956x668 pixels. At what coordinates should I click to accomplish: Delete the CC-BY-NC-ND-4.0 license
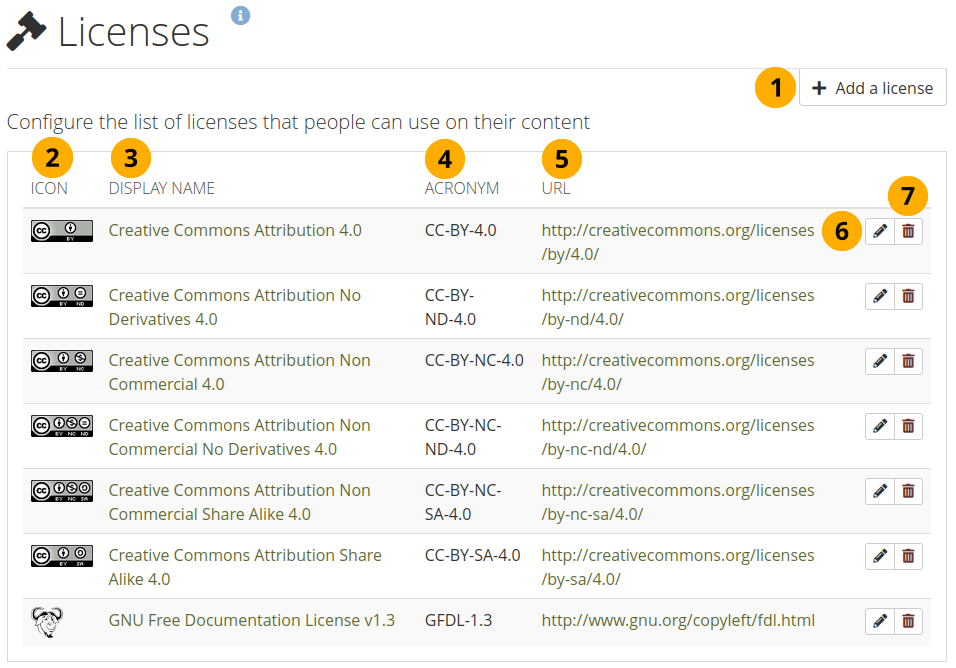(908, 426)
